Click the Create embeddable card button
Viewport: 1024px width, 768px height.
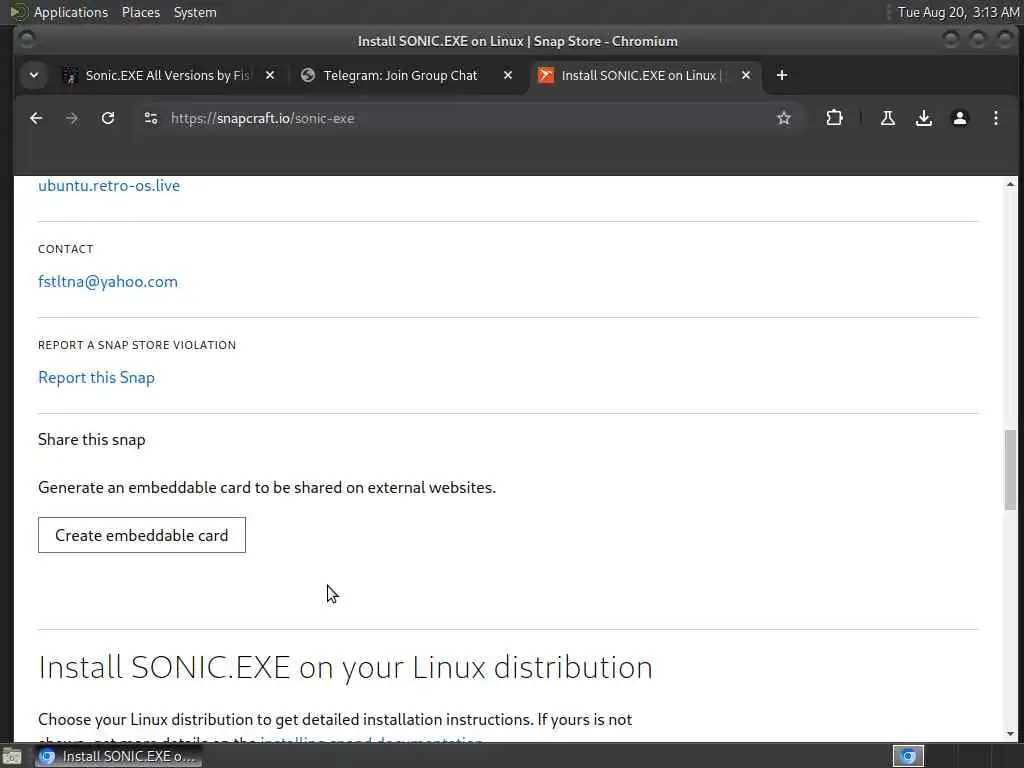point(142,535)
